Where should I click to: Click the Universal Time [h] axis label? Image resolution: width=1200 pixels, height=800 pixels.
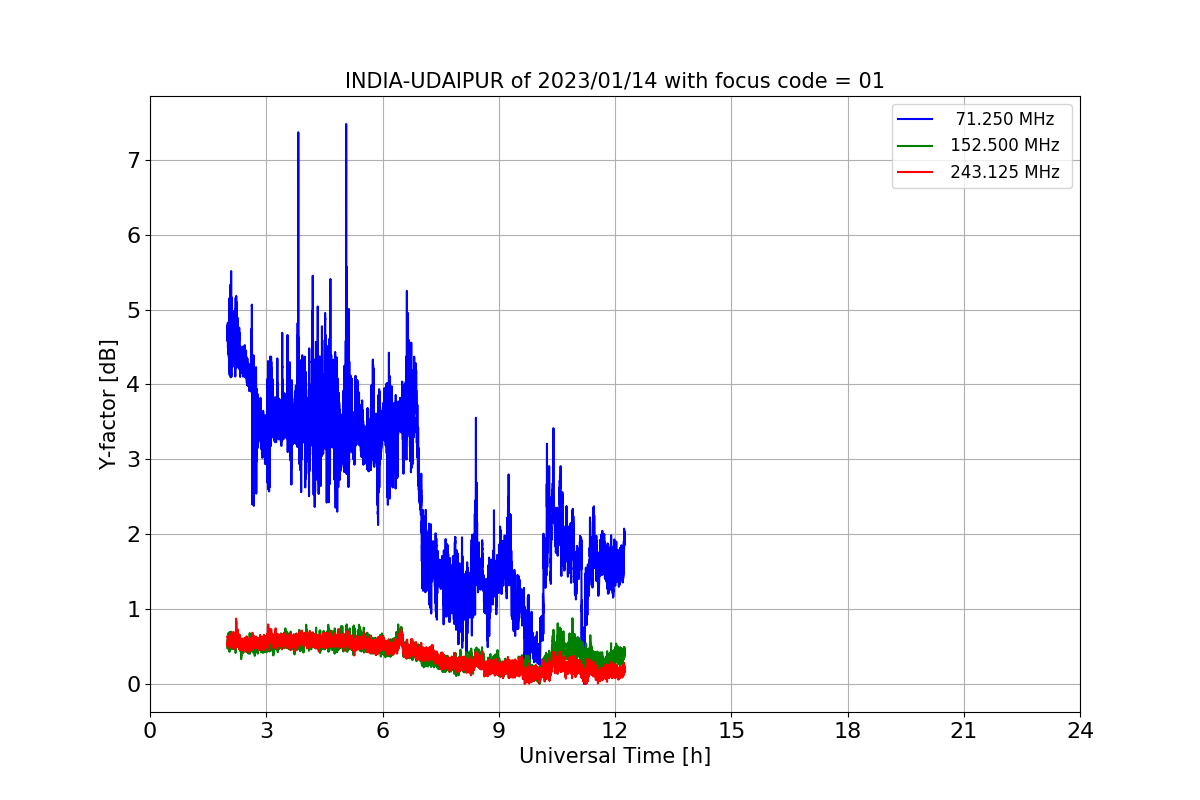click(x=614, y=756)
